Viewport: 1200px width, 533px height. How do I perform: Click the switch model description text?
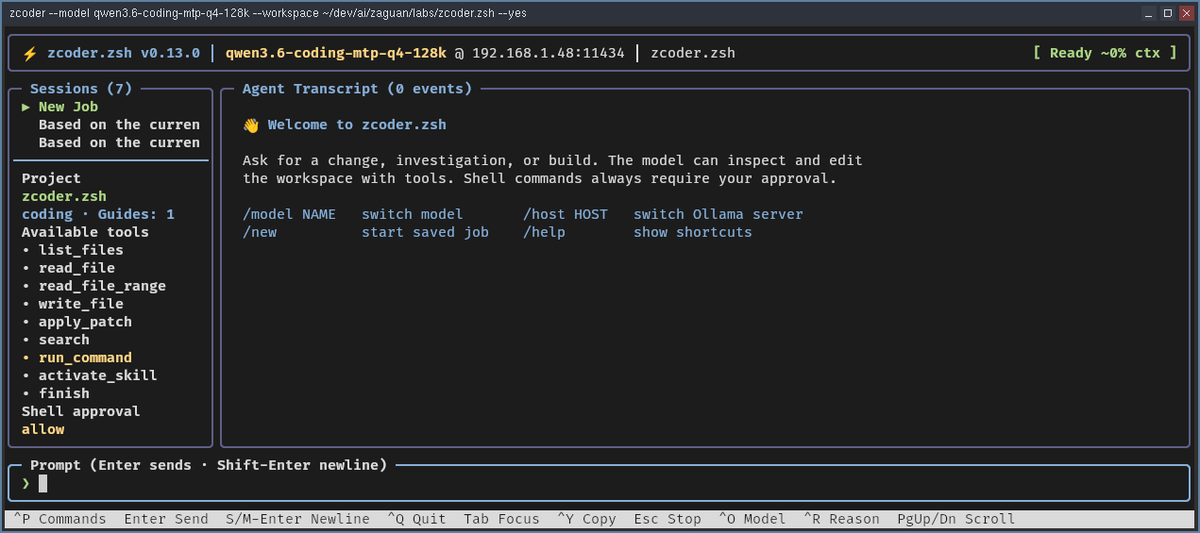click(412, 214)
